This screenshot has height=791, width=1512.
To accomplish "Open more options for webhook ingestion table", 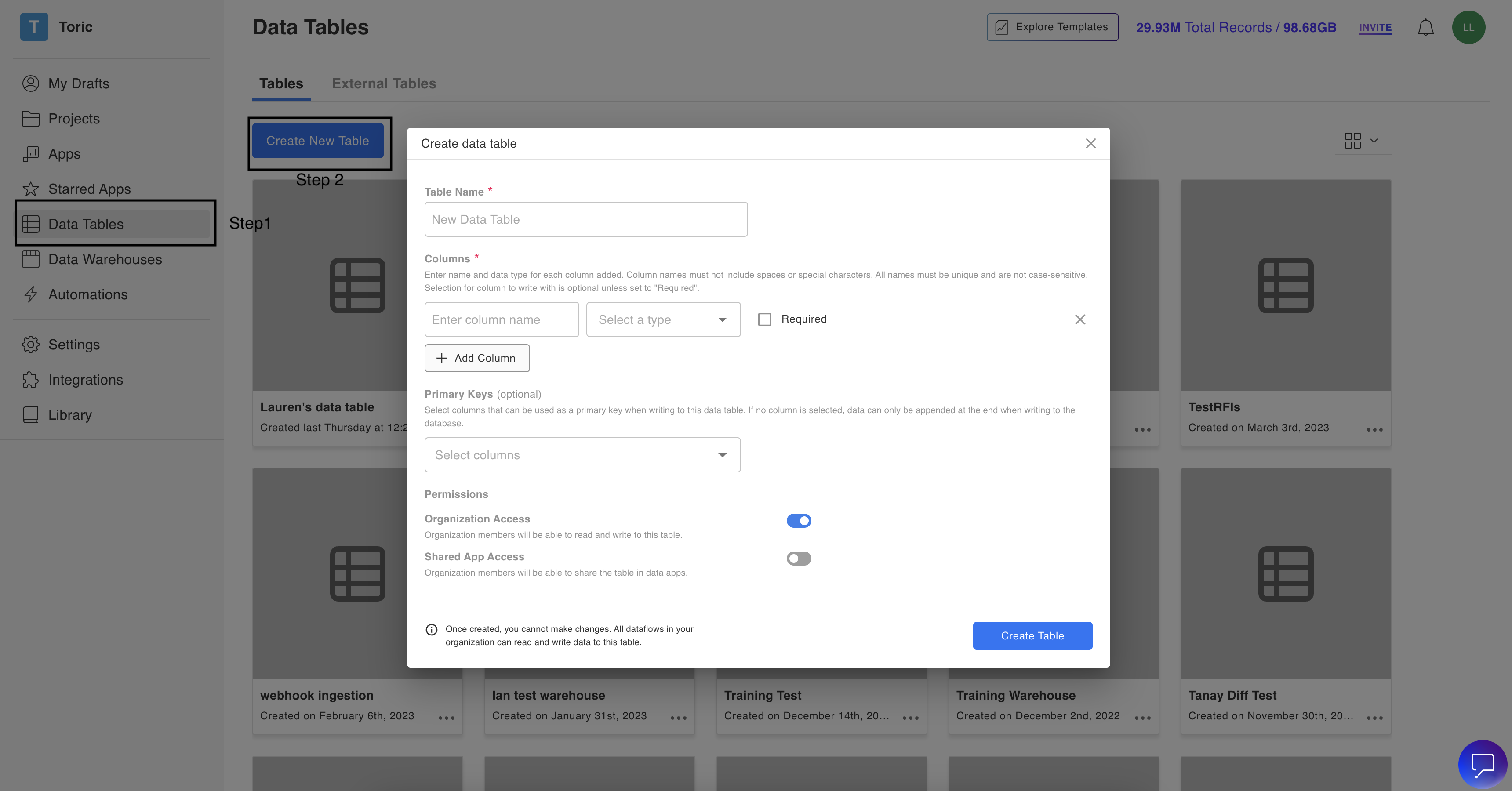I will [x=446, y=718].
